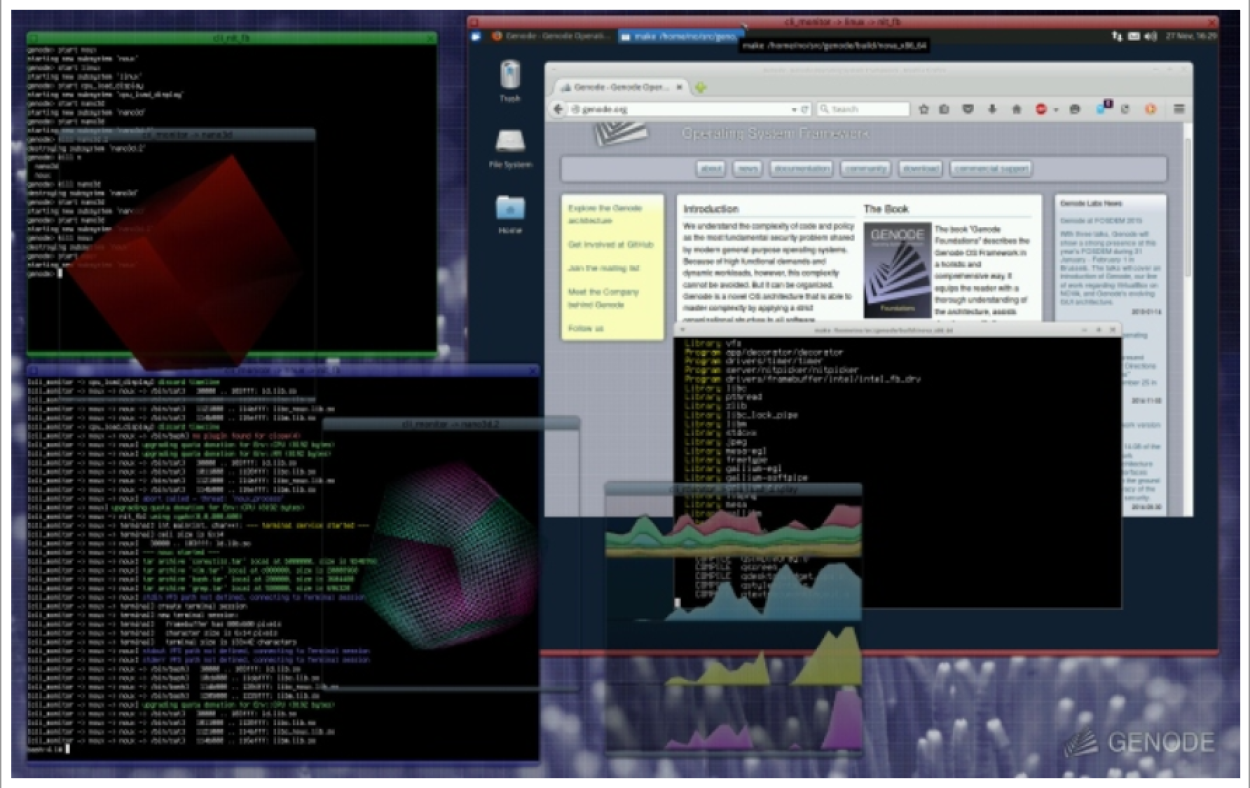Viewport: 1250px width, 788px height.
Task: Follow the 'Get involved at GitHub' link
Action: click(x=610, y=244)
